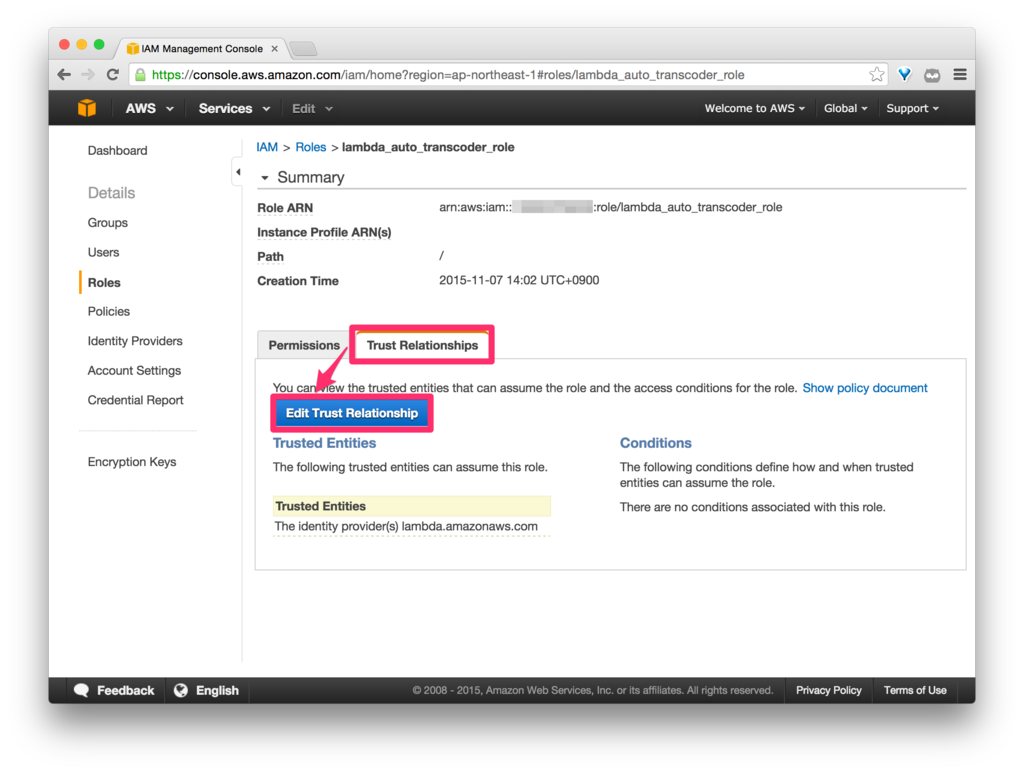The height and width of the screenshot is (773, 1024).
Task: Open the blue Y browser extension
Action: 904,74
